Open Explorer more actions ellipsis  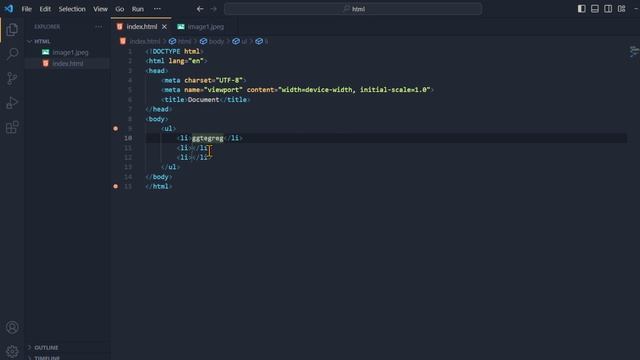(x=98, y=27)
